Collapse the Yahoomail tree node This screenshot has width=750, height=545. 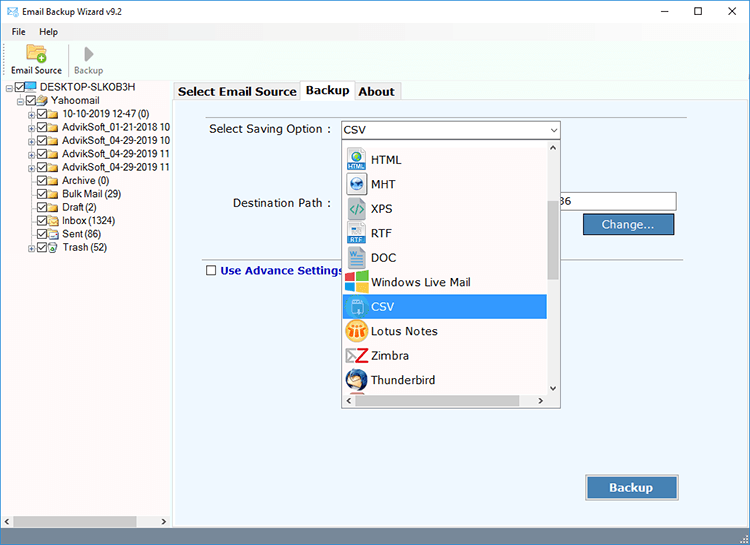[x=20, y=101]
